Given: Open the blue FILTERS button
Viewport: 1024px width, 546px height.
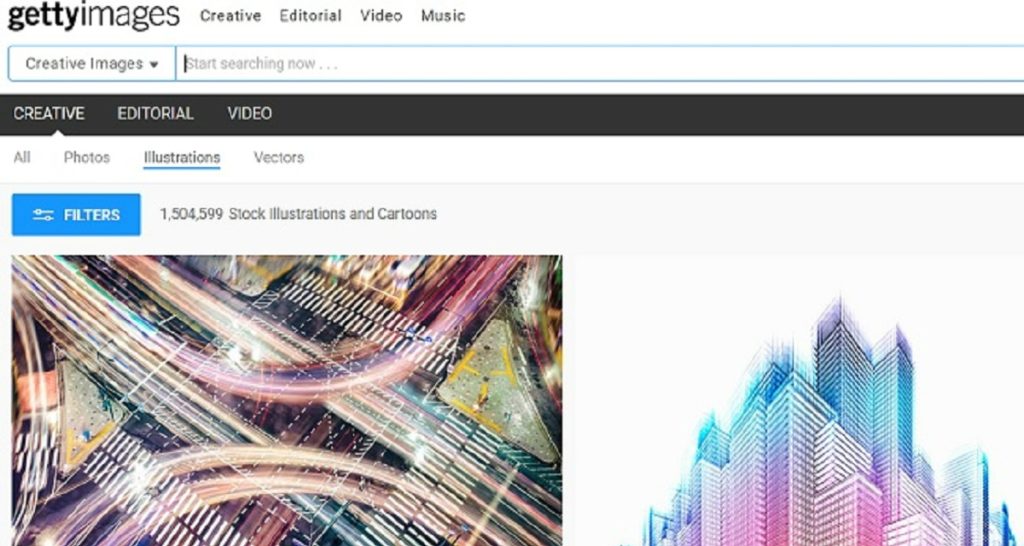Looking at the screenshot, I should (76, 214).
